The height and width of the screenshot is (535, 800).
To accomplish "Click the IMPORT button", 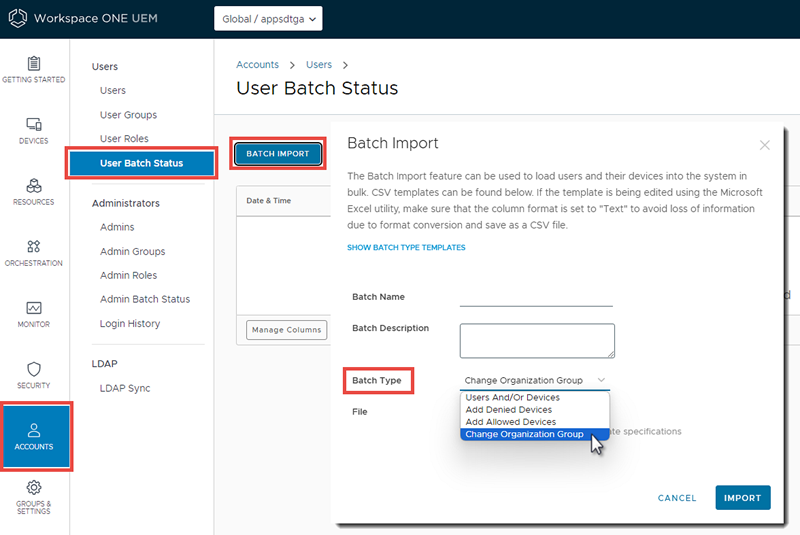I will pyautogui.click(x=742, y=498).
